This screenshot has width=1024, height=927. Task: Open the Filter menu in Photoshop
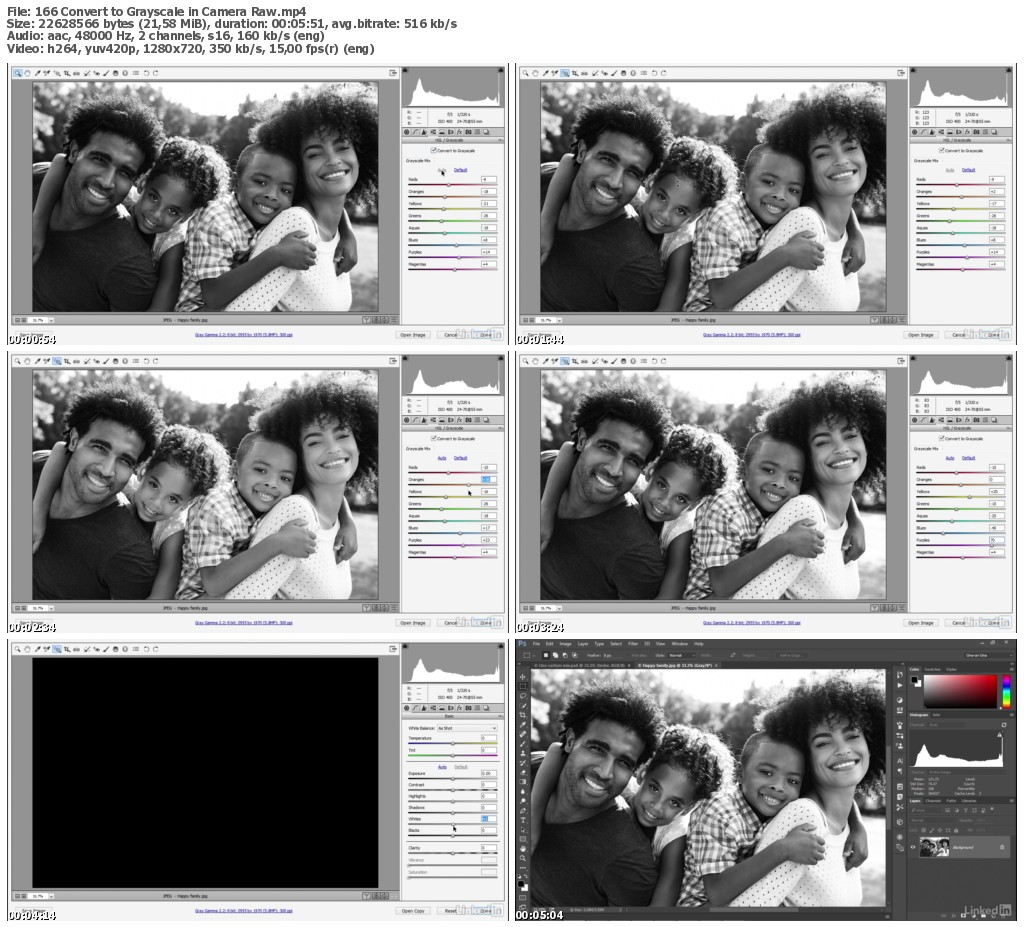click(x=633, y=644)
